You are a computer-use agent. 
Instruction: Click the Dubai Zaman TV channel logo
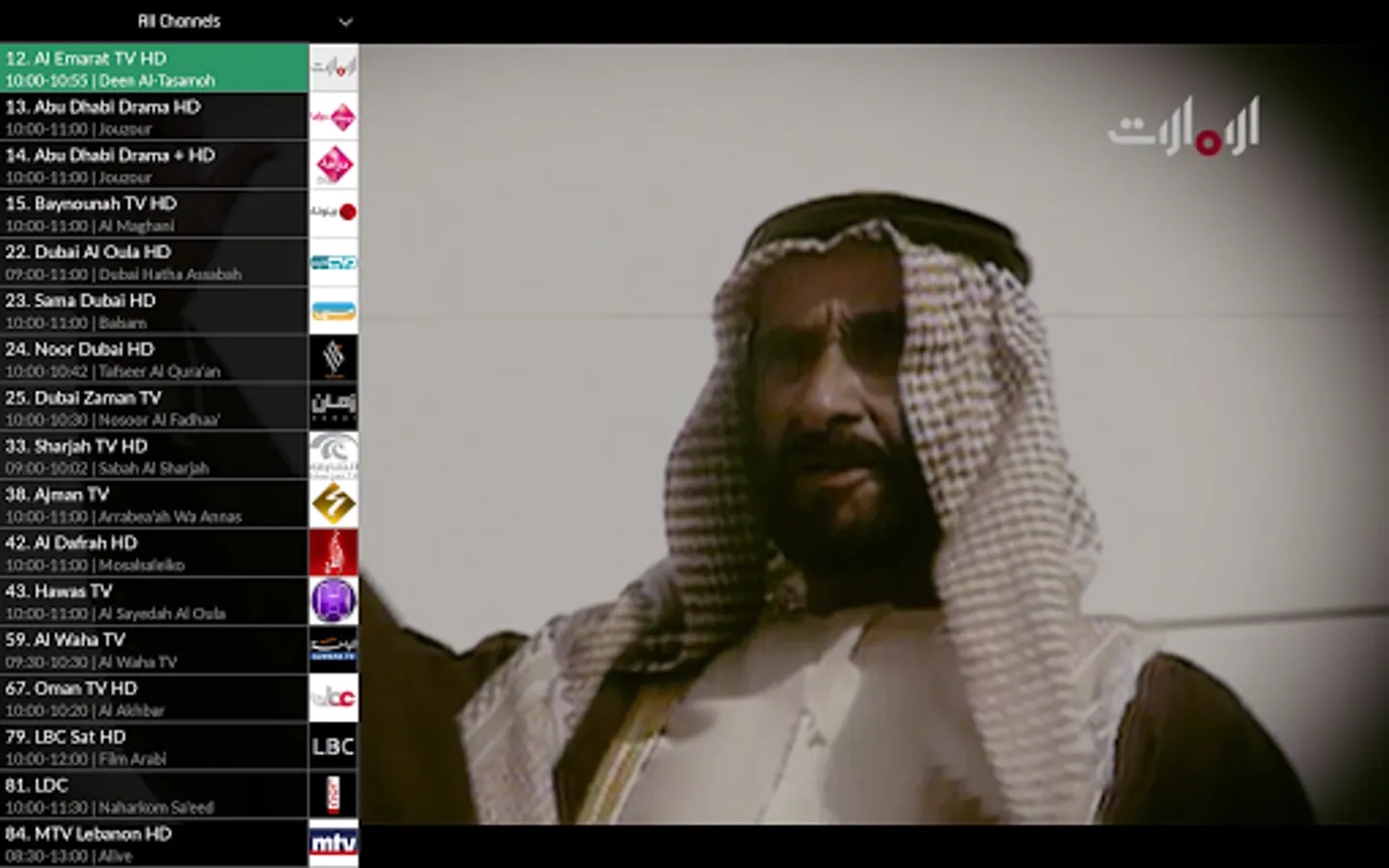[x=334, y=407]
